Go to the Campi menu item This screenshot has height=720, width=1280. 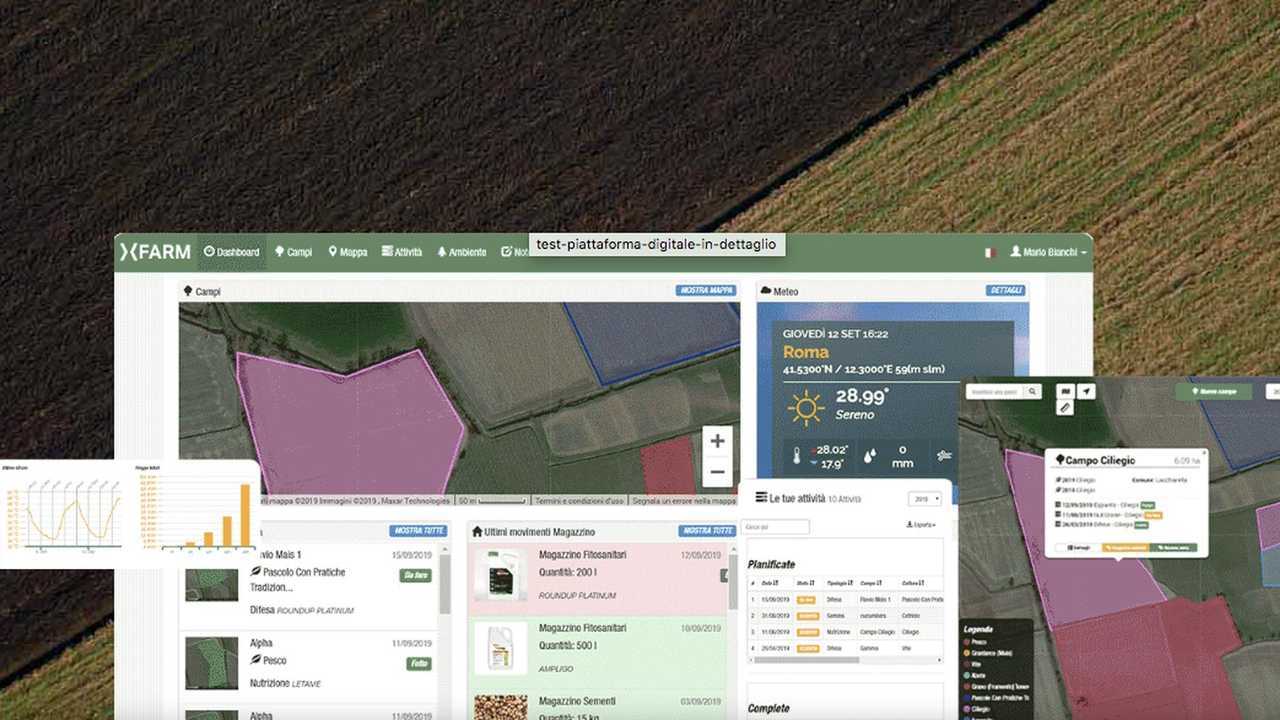(294, 252)
